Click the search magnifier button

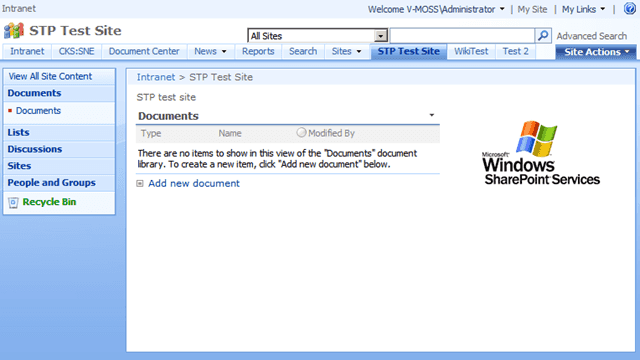(543, 36)
